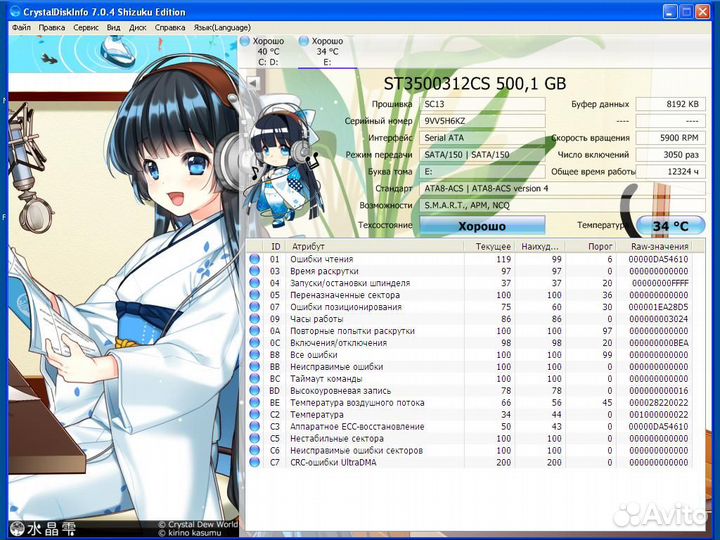Click raw value 000028220022

pos(658,402)
